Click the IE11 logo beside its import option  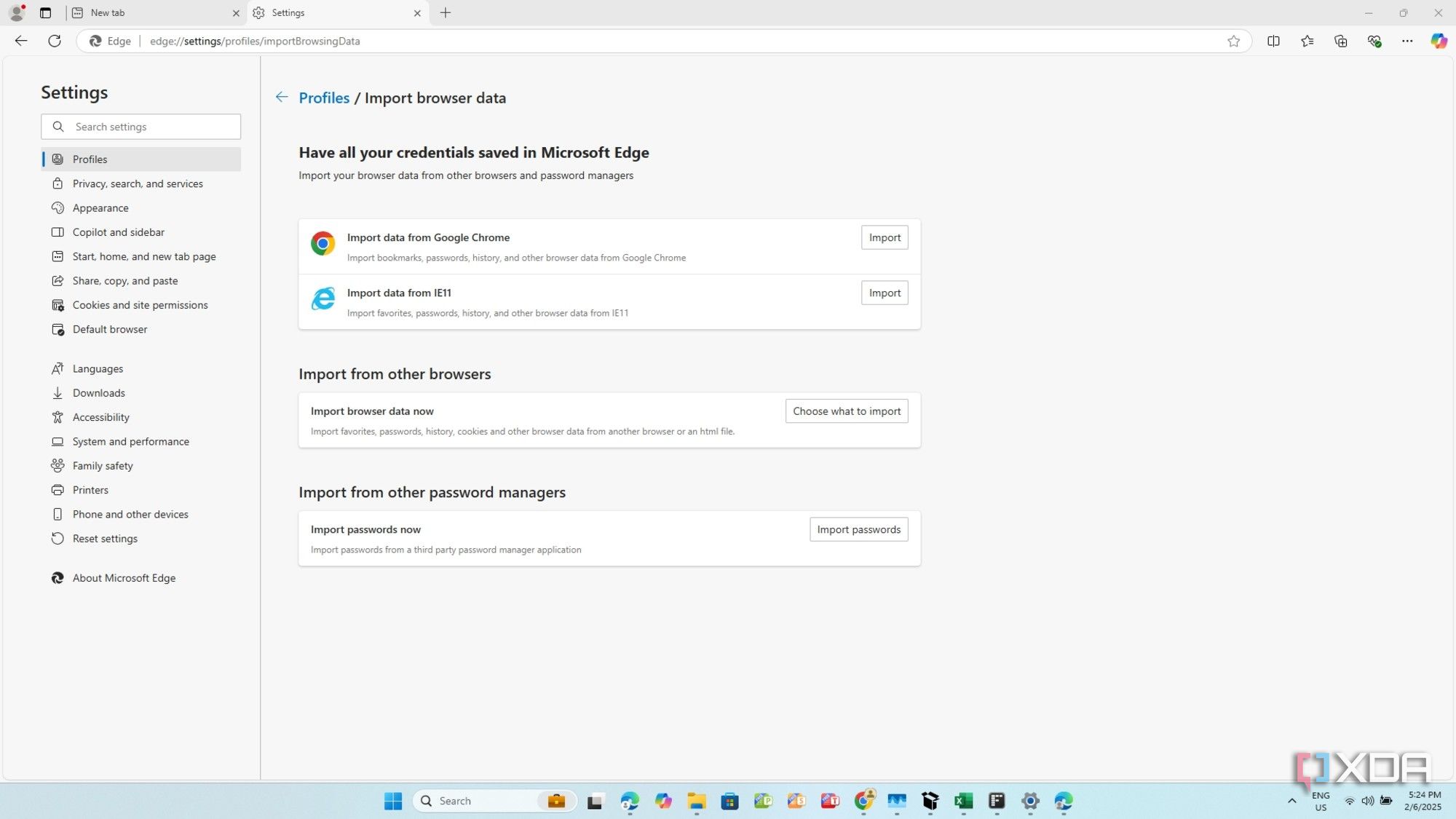323,298
